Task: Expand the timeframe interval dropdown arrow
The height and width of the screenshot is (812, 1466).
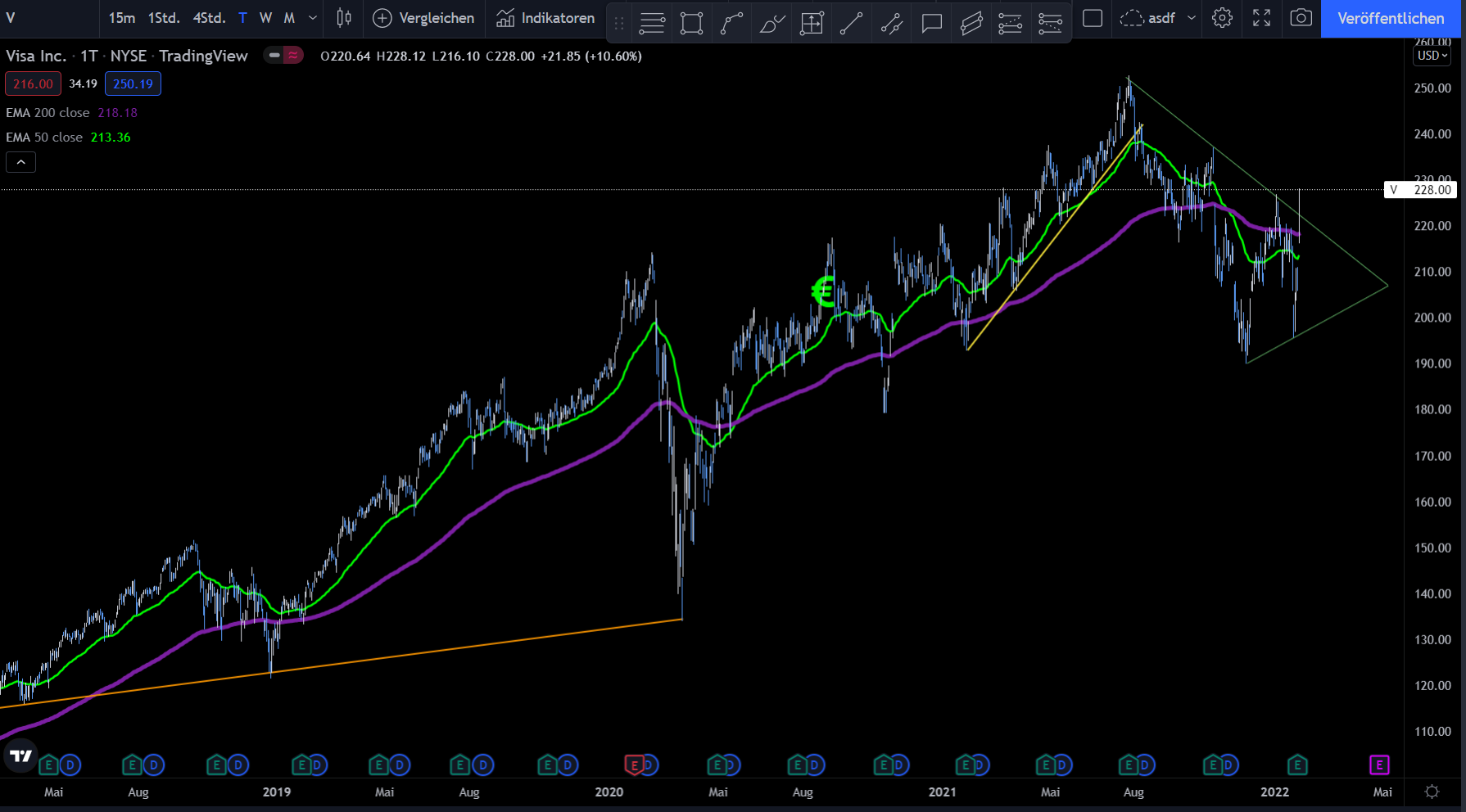Action: coord(312,18)
